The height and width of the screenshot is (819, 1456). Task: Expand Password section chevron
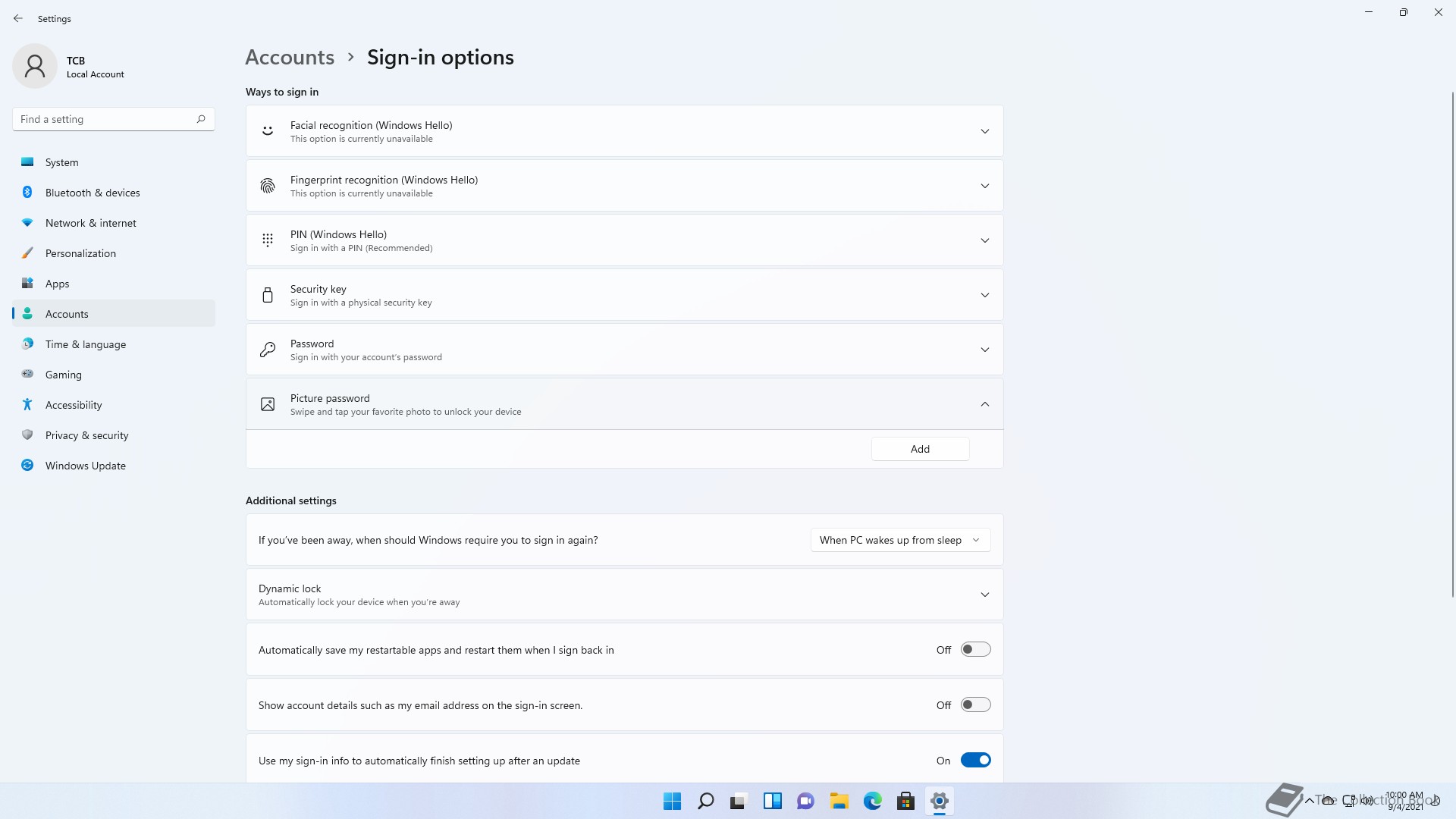coord(984,350)
